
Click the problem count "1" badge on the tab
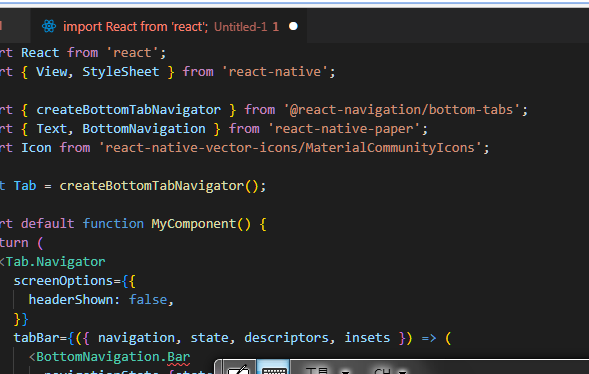(x=276, y=27)
